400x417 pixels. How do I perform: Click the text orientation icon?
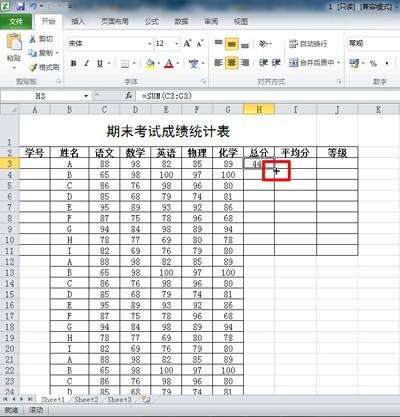pyautogui.click(x=264, y=44)
